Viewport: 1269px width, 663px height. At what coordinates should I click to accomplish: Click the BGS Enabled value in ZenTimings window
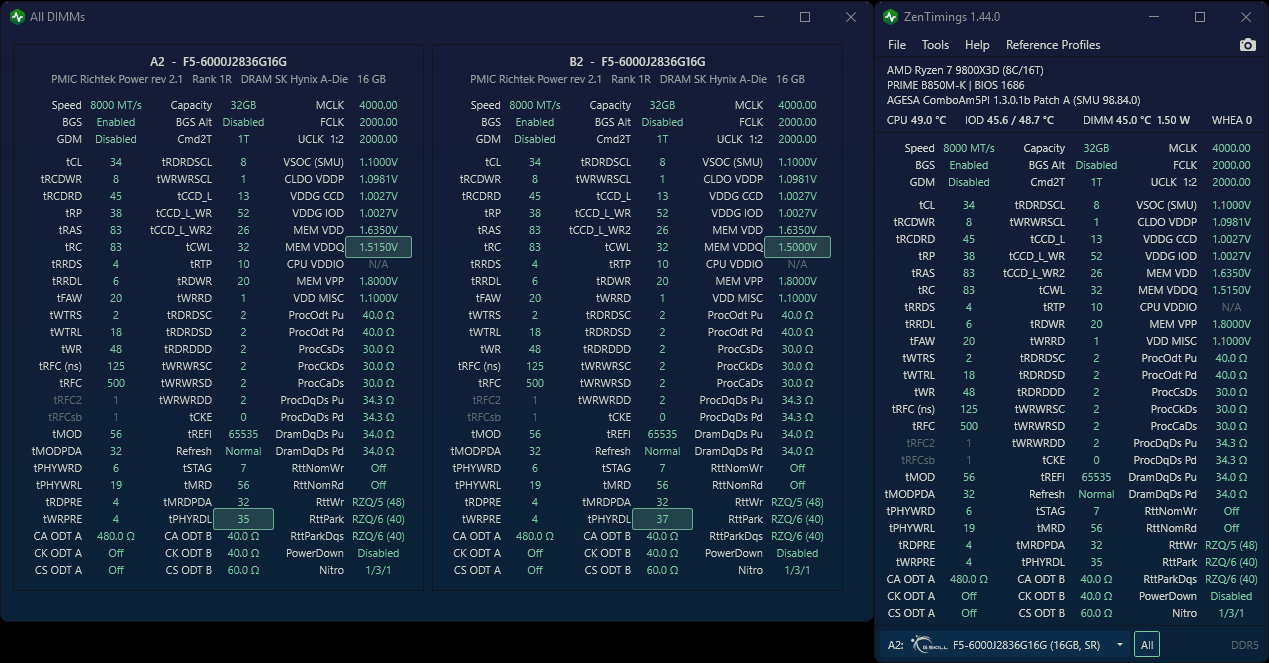969,165
